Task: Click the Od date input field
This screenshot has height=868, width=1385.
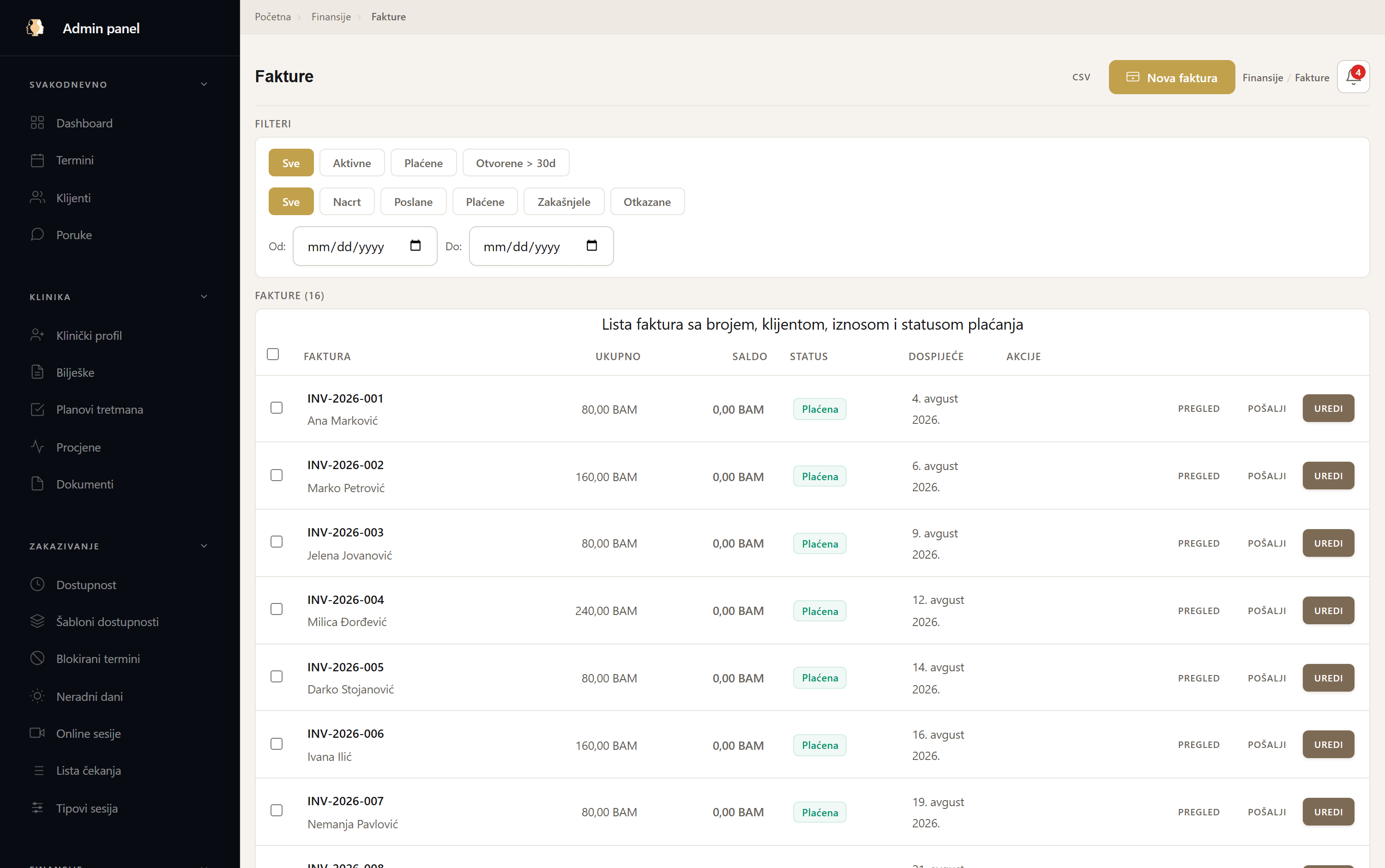Action: [x=365, y=246]
